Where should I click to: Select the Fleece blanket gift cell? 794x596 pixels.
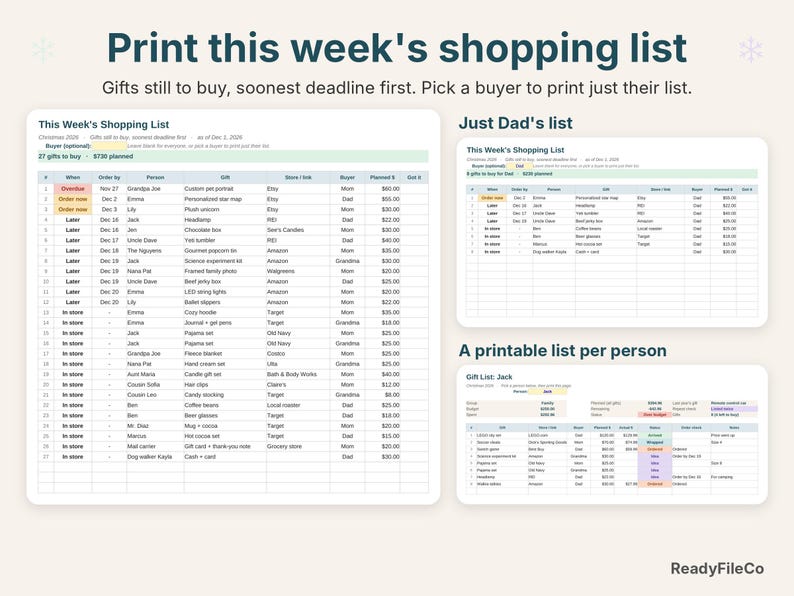pyautogui.click(x=225, y=354)
